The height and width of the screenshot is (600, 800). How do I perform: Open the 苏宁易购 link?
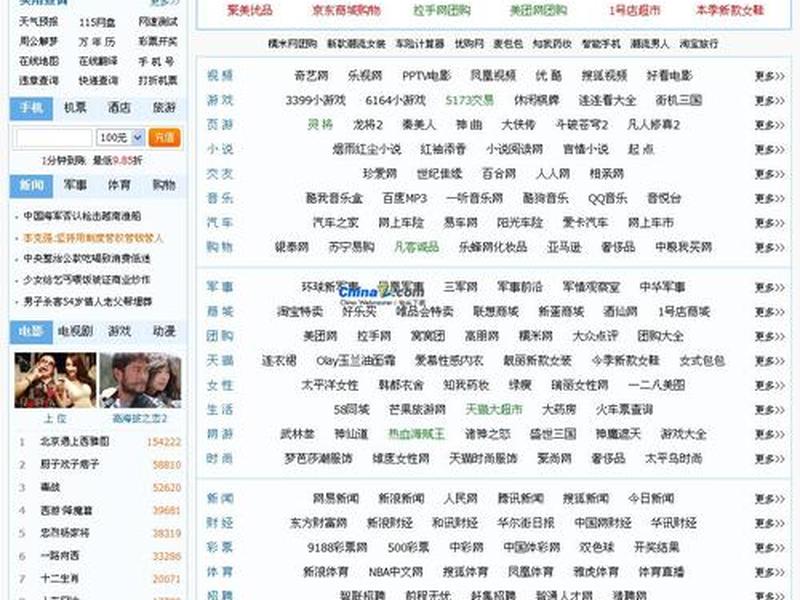(352, 247)
